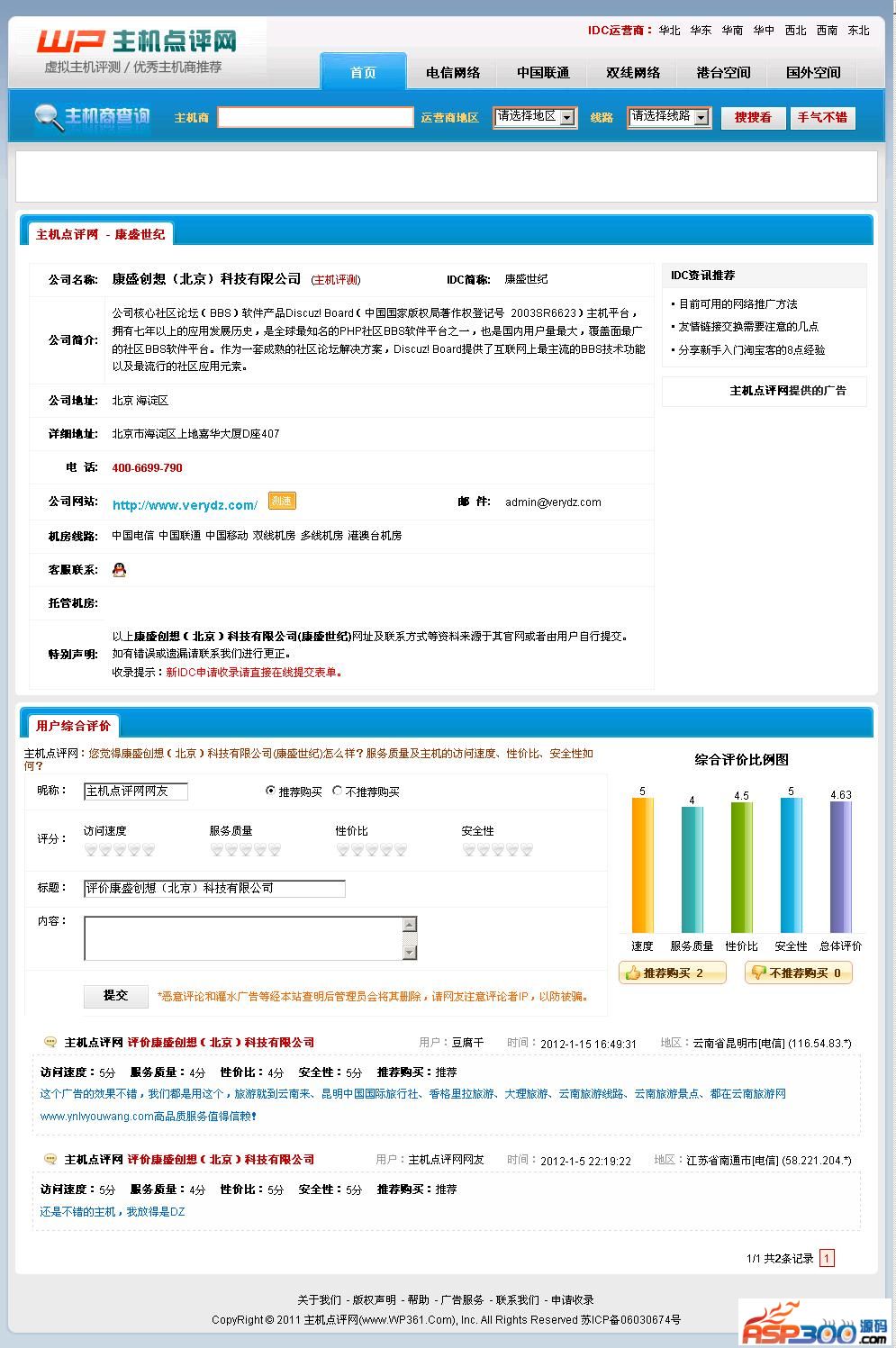Click page number 1 in pagination
896x1348 pixels.
pos(827,1258)
